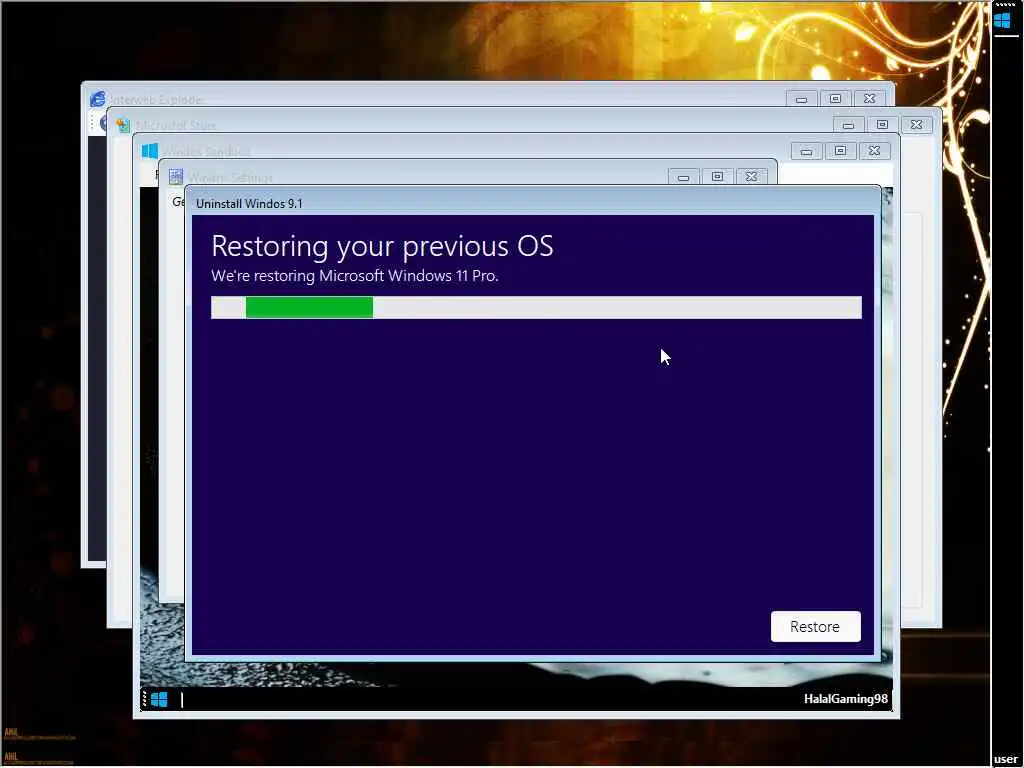Close the Windos Sandbox window
Viewport: 1024px width, 768px height.
click(874, 151)
